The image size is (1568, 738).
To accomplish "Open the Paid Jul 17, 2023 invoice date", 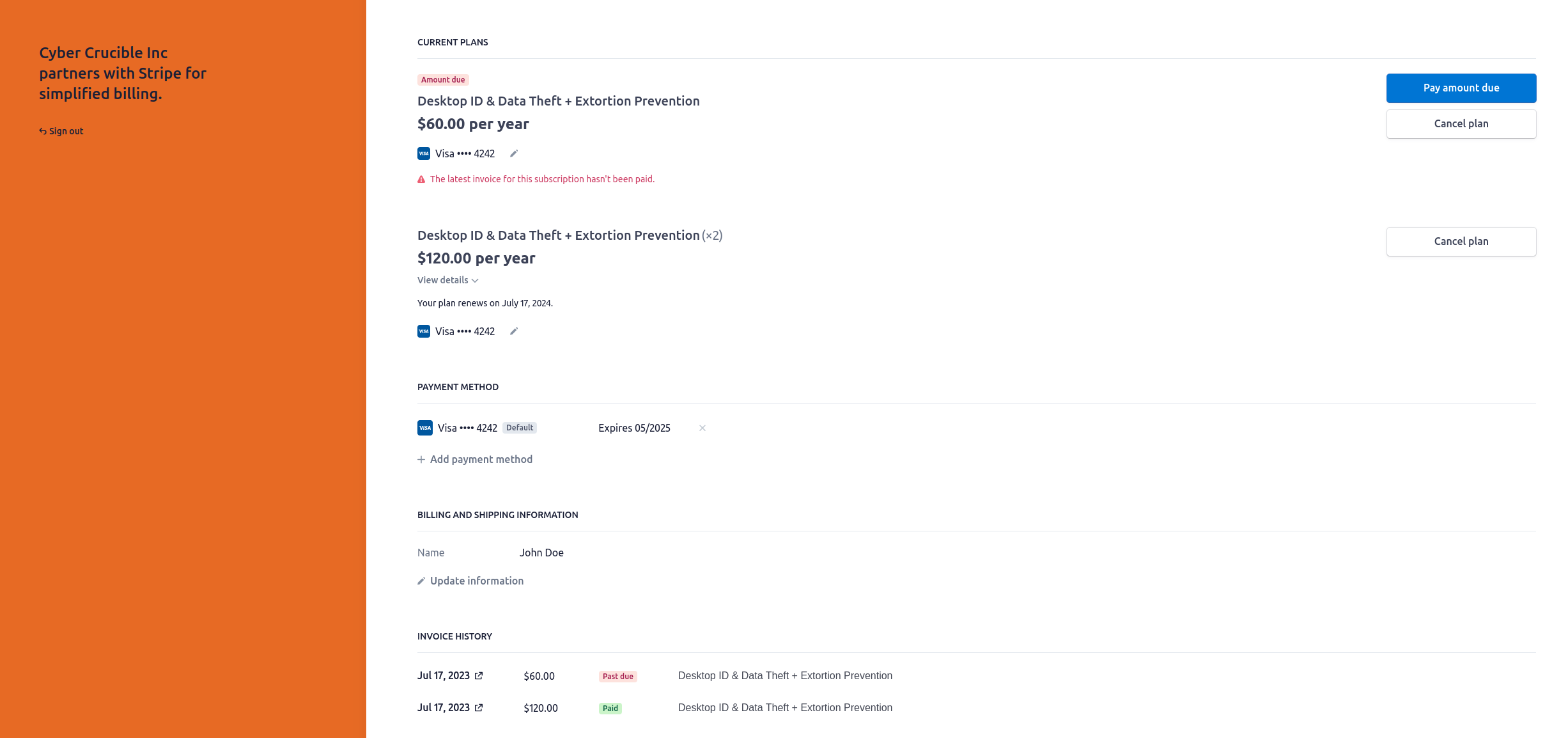I will click(444, 707).
